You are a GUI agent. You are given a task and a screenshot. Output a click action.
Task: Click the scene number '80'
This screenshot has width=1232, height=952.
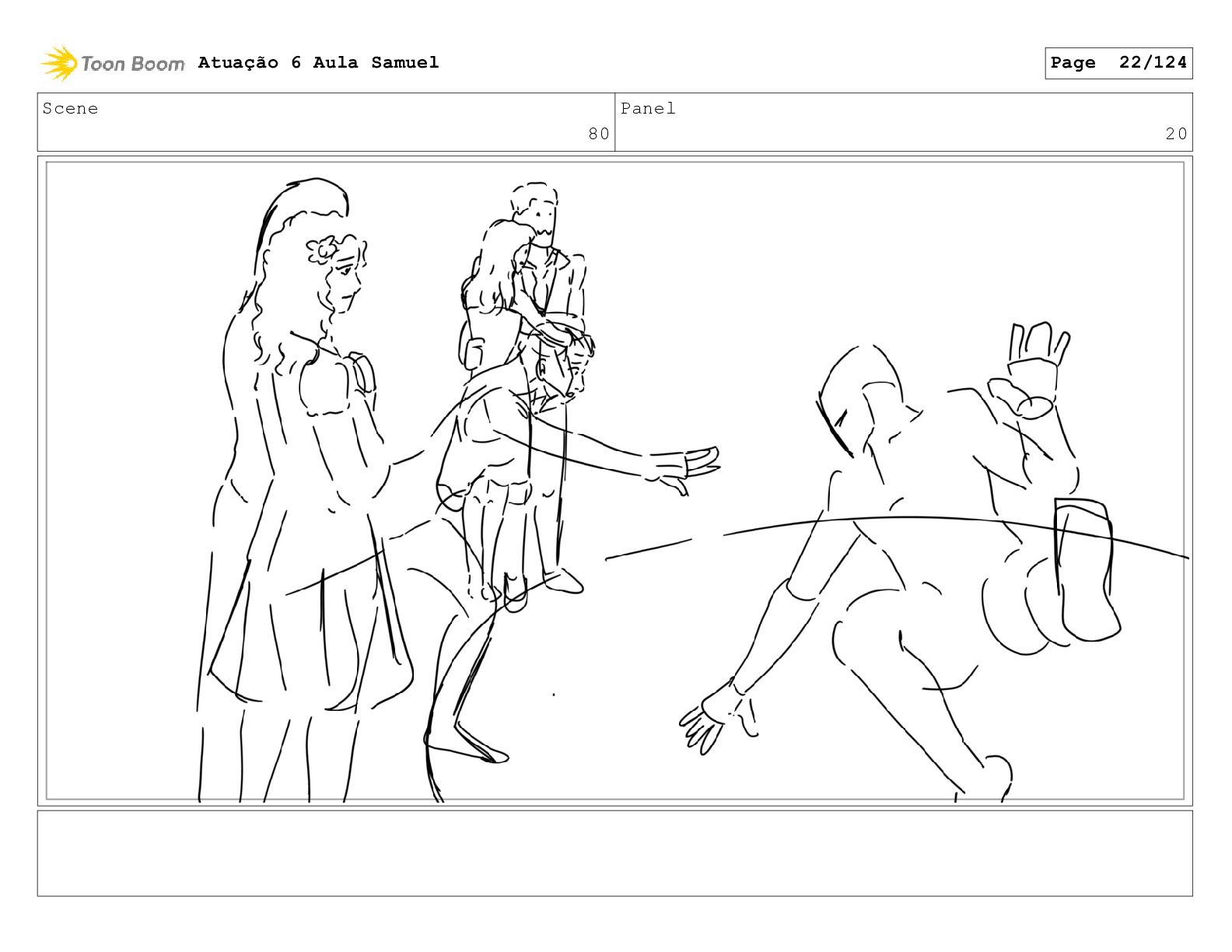pos(599,134)
